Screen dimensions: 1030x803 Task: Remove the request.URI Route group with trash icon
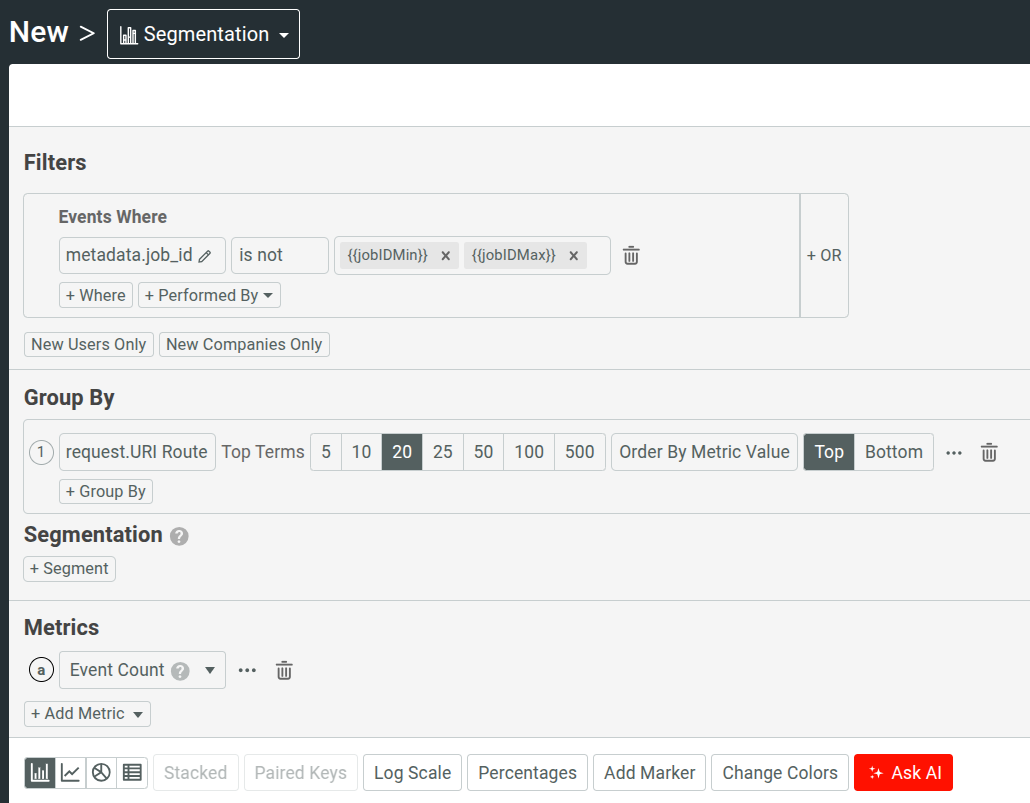tap(989, 452)
